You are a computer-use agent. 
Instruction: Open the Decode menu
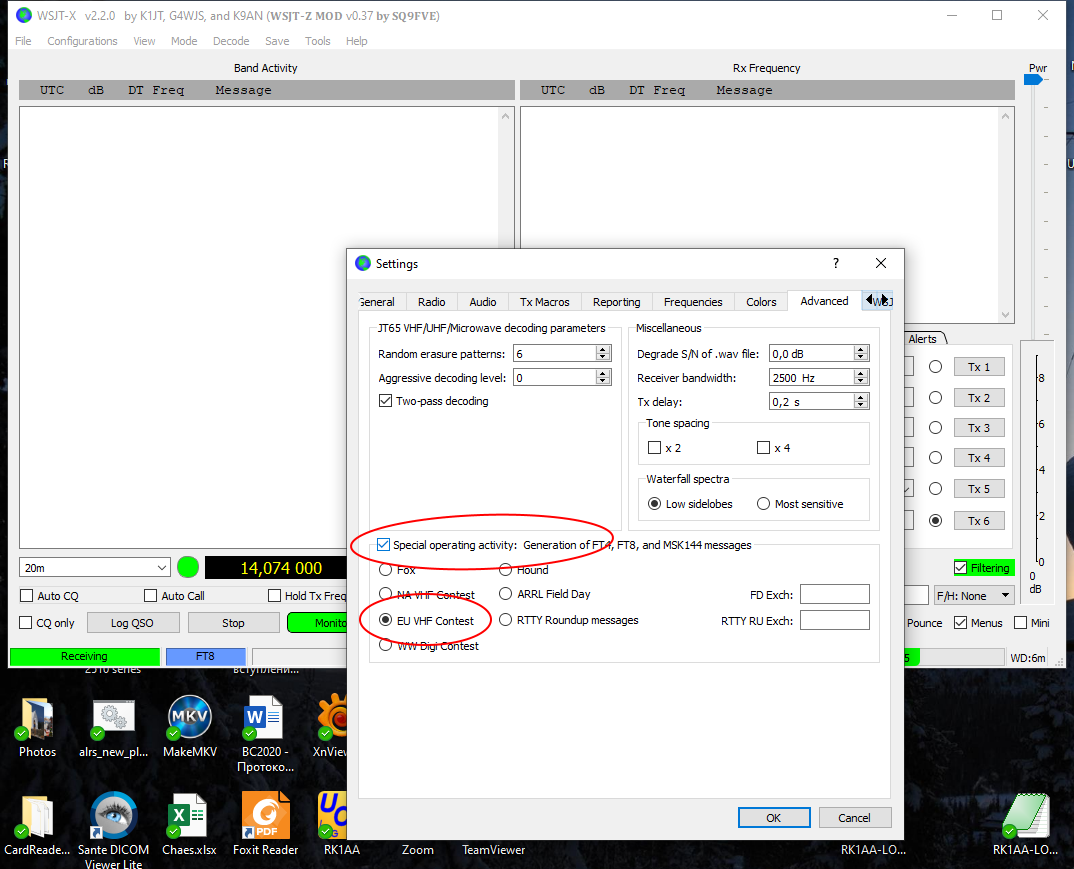point(231,41)
